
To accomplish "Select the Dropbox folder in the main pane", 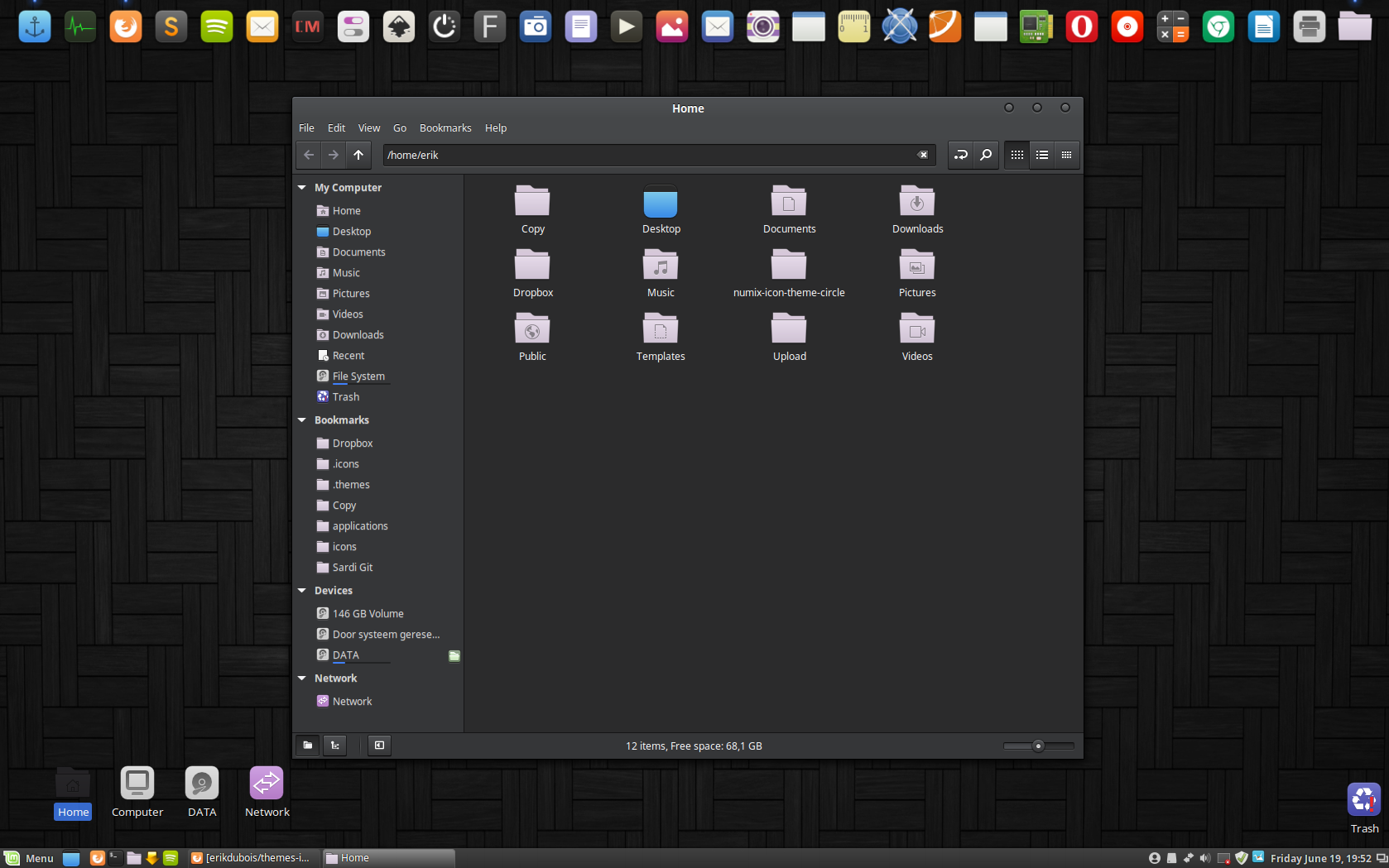I will click(532, 265).
